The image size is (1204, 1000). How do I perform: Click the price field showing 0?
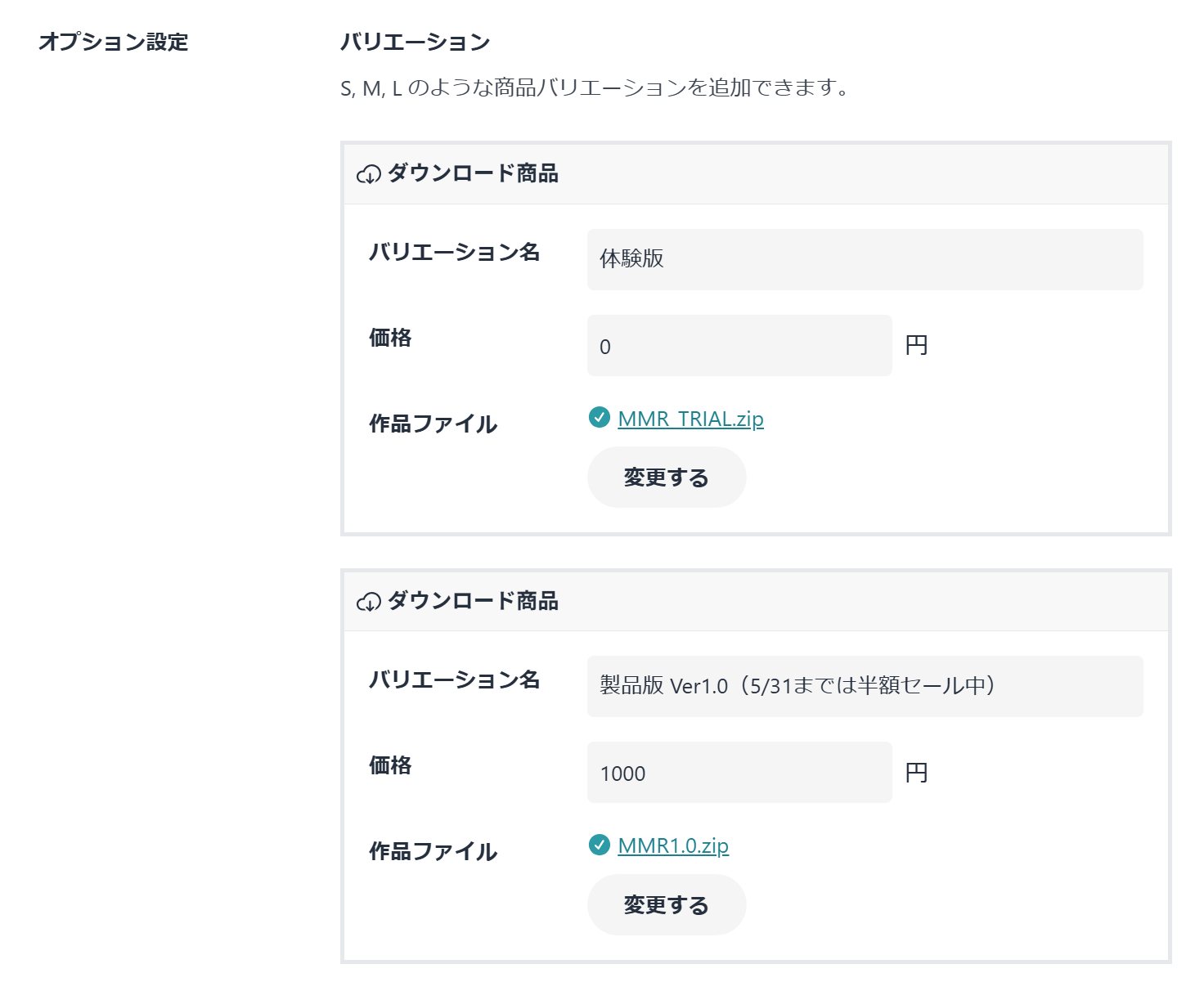click(x=739, y=346)
